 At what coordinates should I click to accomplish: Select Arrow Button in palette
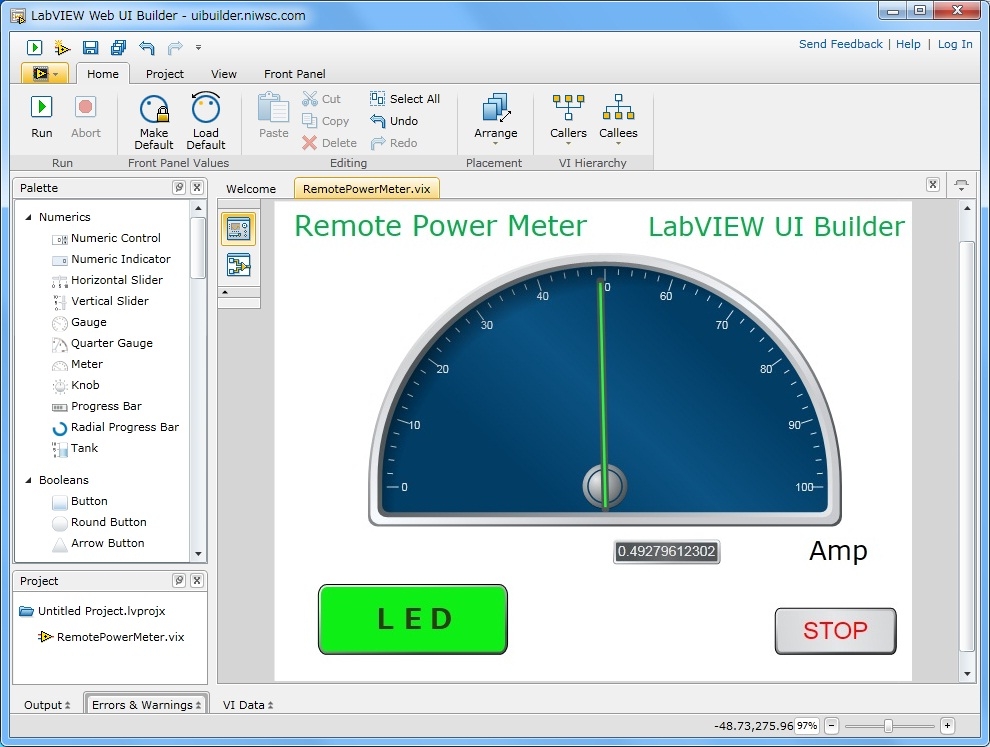pos(98,543)
